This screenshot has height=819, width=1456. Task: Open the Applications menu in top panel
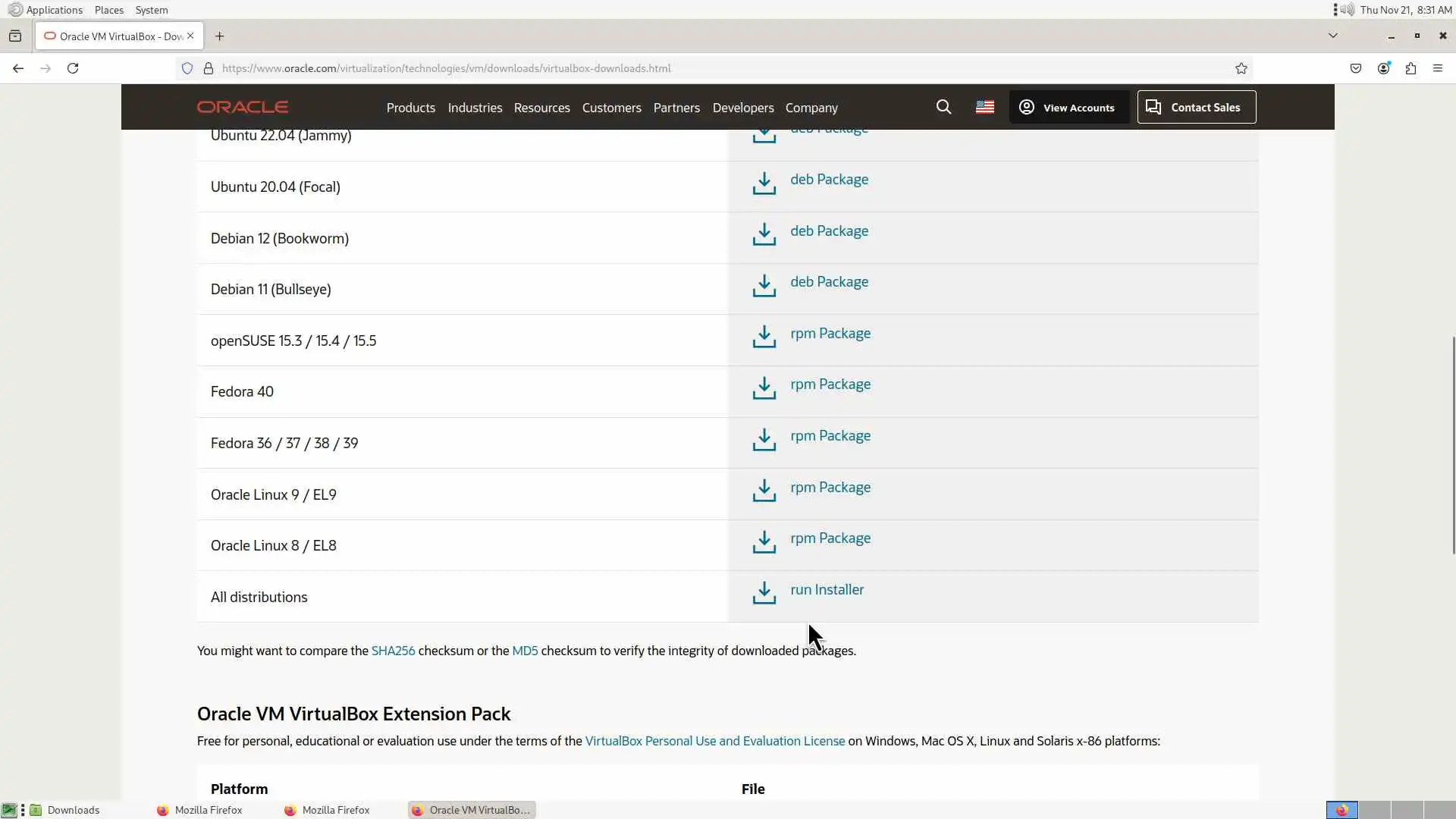[x=54, y=10]
